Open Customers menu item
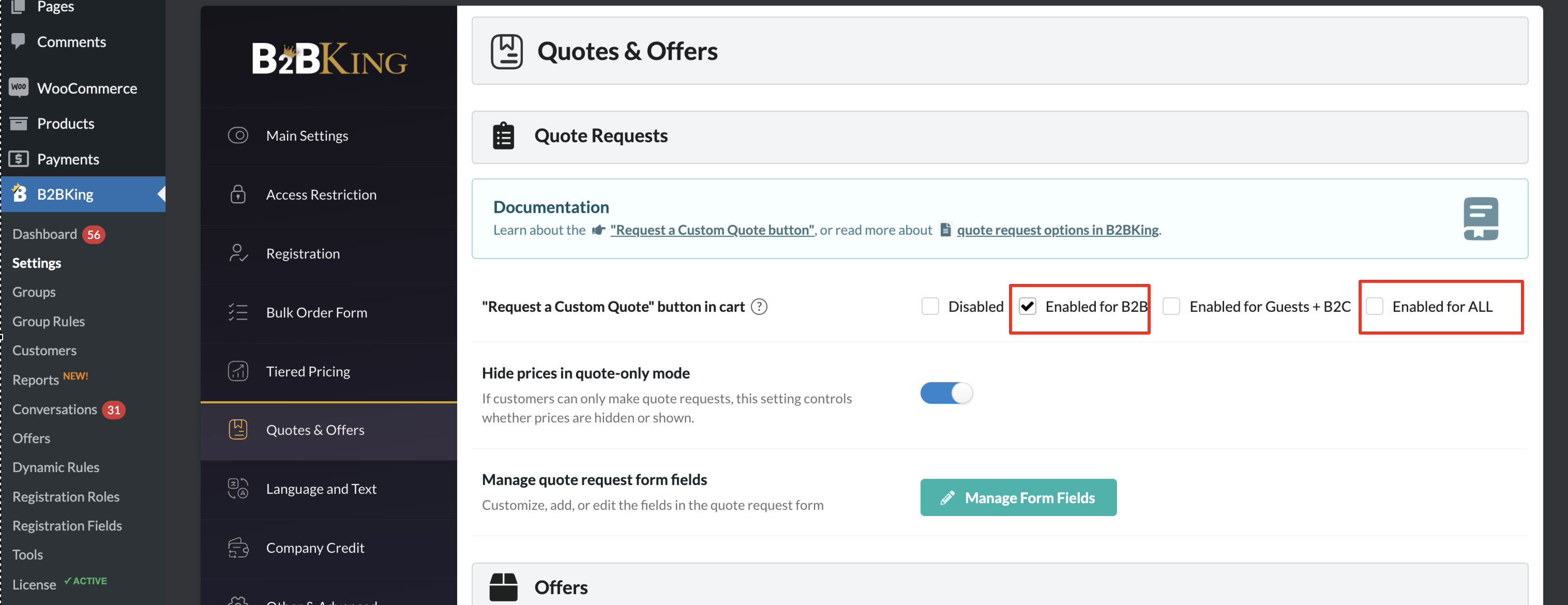The height and width of the screenshot is (605, 1568). pos(44,351)
